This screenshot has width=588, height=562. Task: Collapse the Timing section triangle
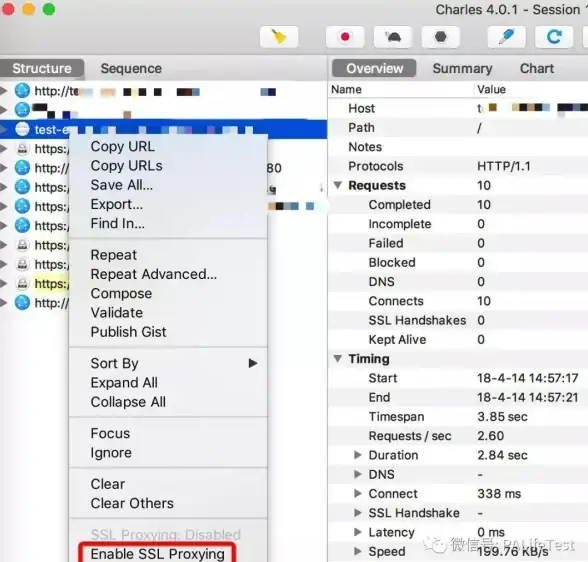click(x=338, y=359)
